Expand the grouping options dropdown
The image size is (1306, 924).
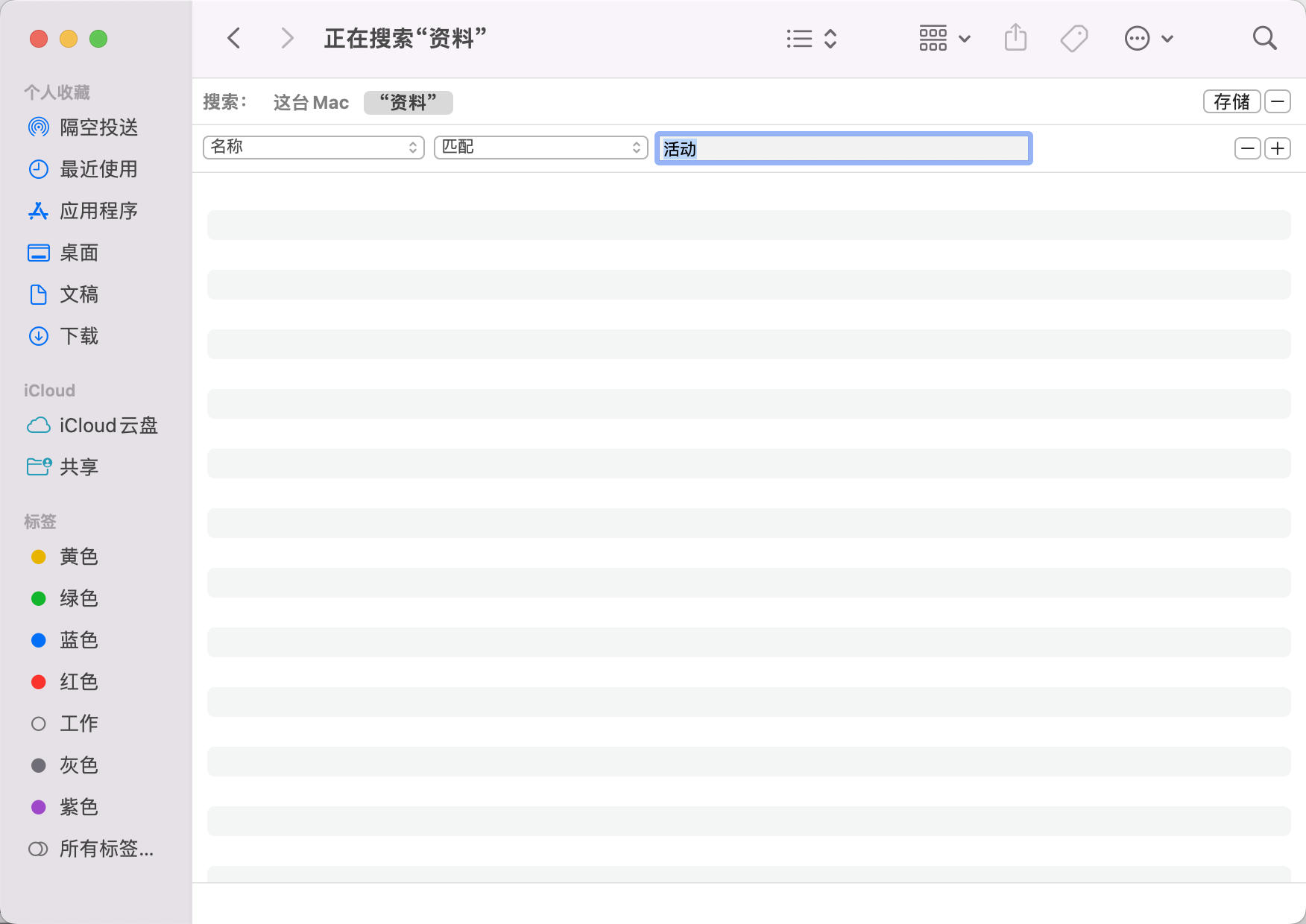(944, 38)
